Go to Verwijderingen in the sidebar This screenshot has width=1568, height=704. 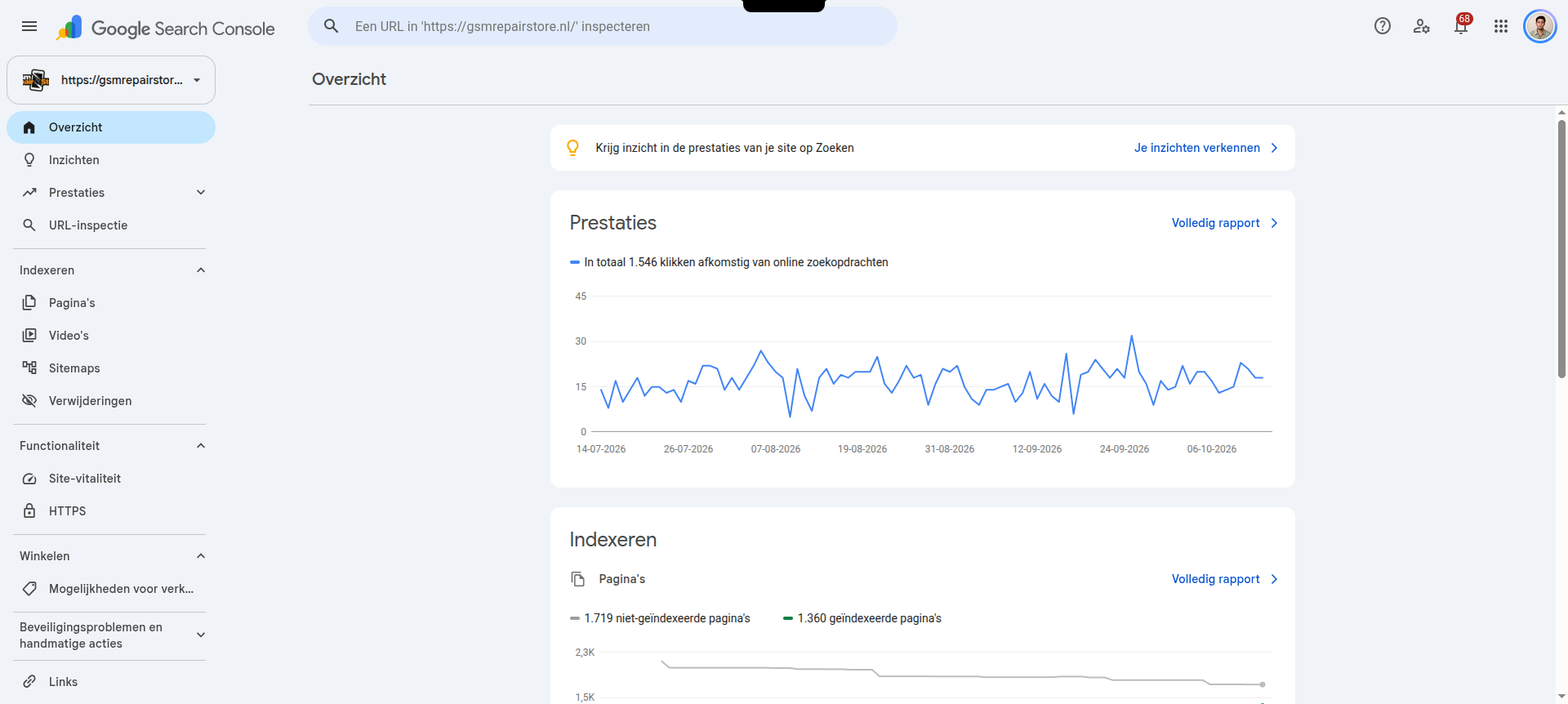[x=111, y=401]
